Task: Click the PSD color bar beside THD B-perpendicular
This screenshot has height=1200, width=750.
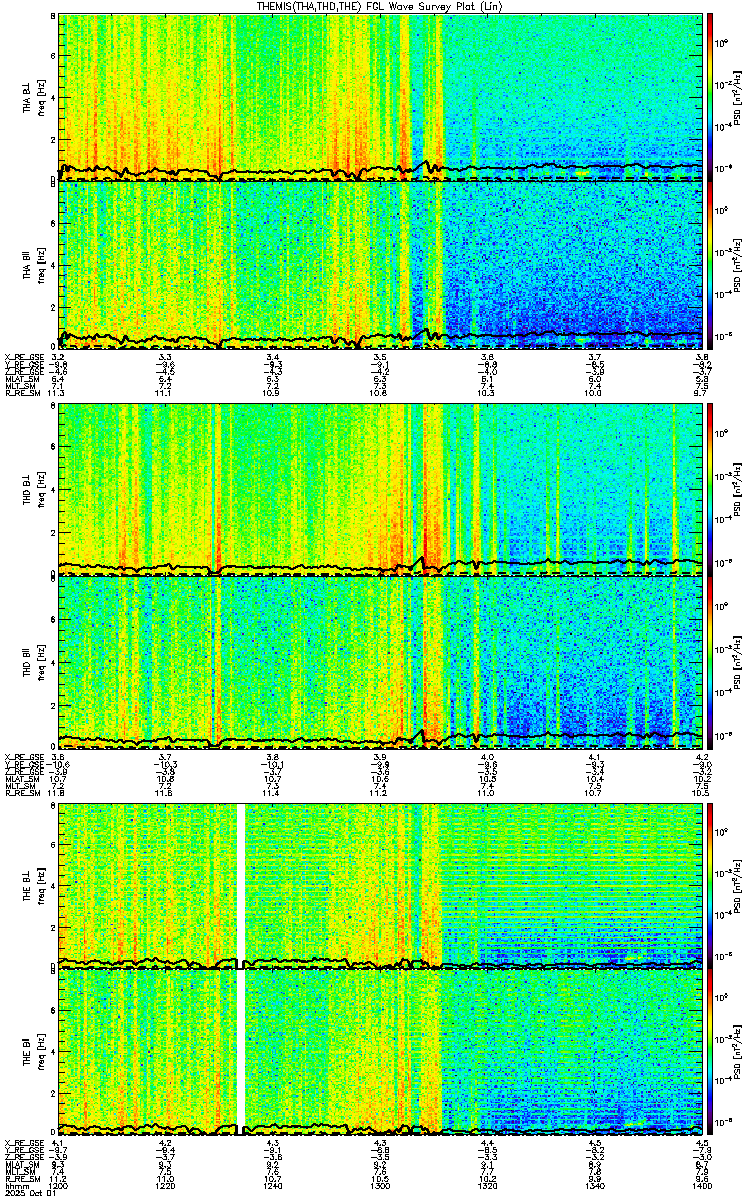Action: [x=711, y=490]
